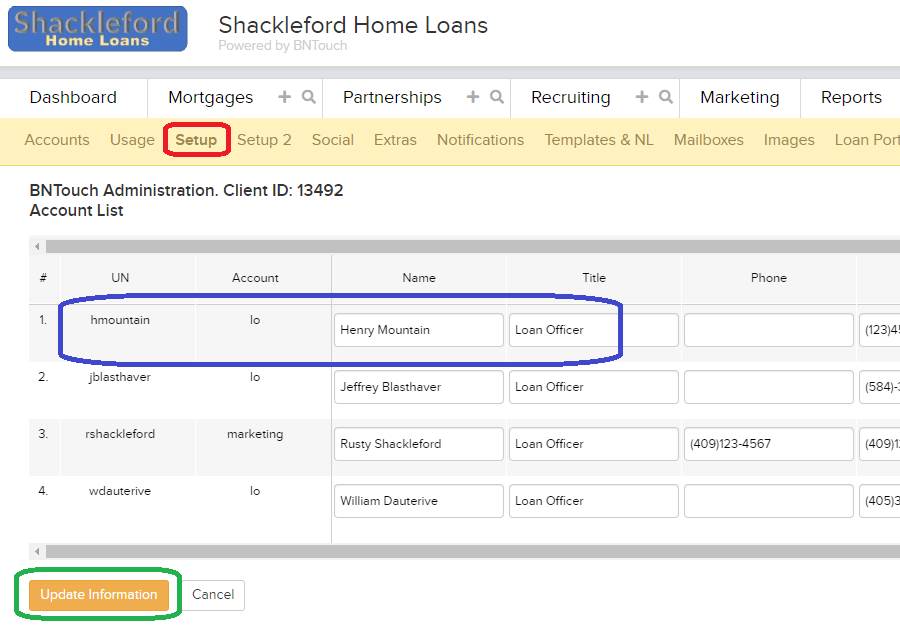The height and width of the screenshot is (625, 900).
Task: Click William Dauterive's empty phone field
Action: click(769, 500)
